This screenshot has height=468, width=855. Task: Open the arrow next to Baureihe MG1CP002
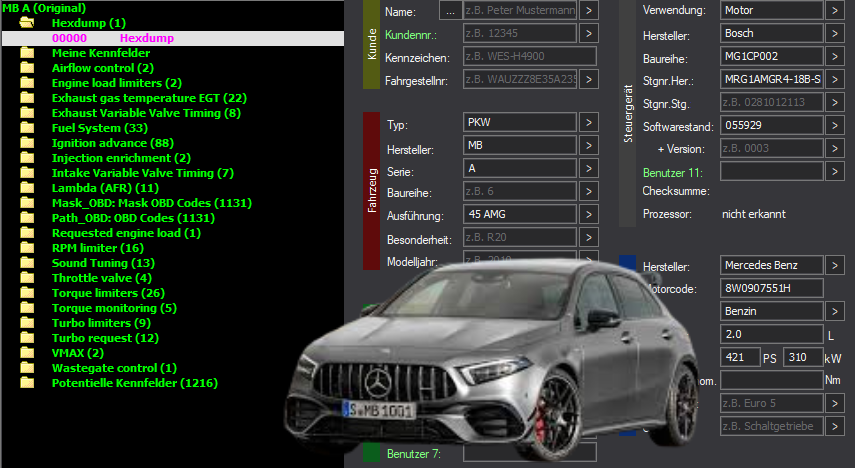coord(835,56)
